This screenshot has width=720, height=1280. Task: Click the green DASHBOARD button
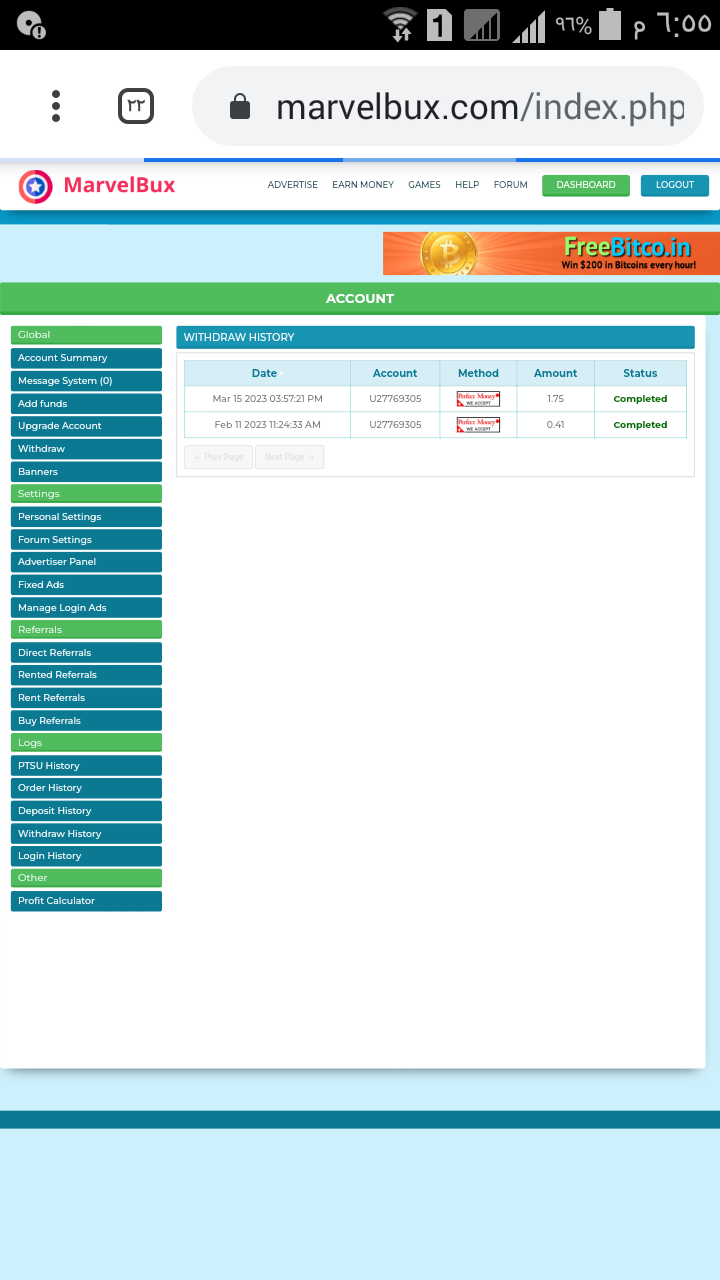coord(586,185)
